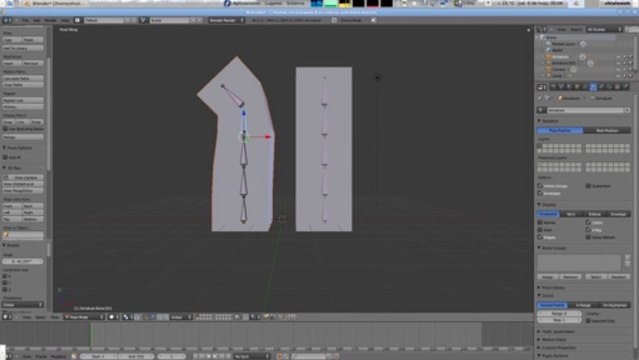Image resolution: width=639 pixels, height=360 pixels.
Task: Click the Timeline editor type icon
Action: (7, 356)
